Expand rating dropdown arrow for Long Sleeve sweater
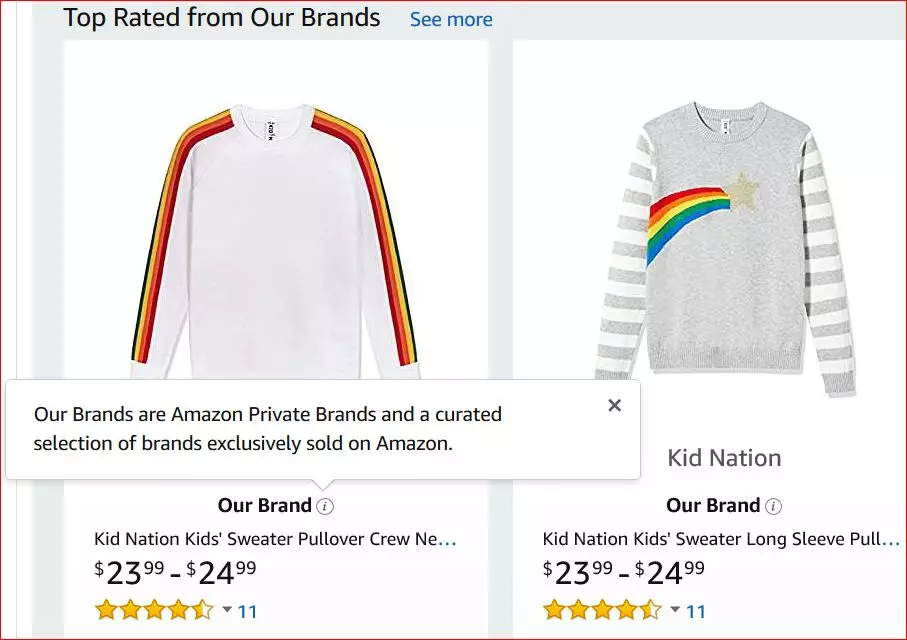Image resolution: width=907 pixels, height=640 pixels. 675,610
